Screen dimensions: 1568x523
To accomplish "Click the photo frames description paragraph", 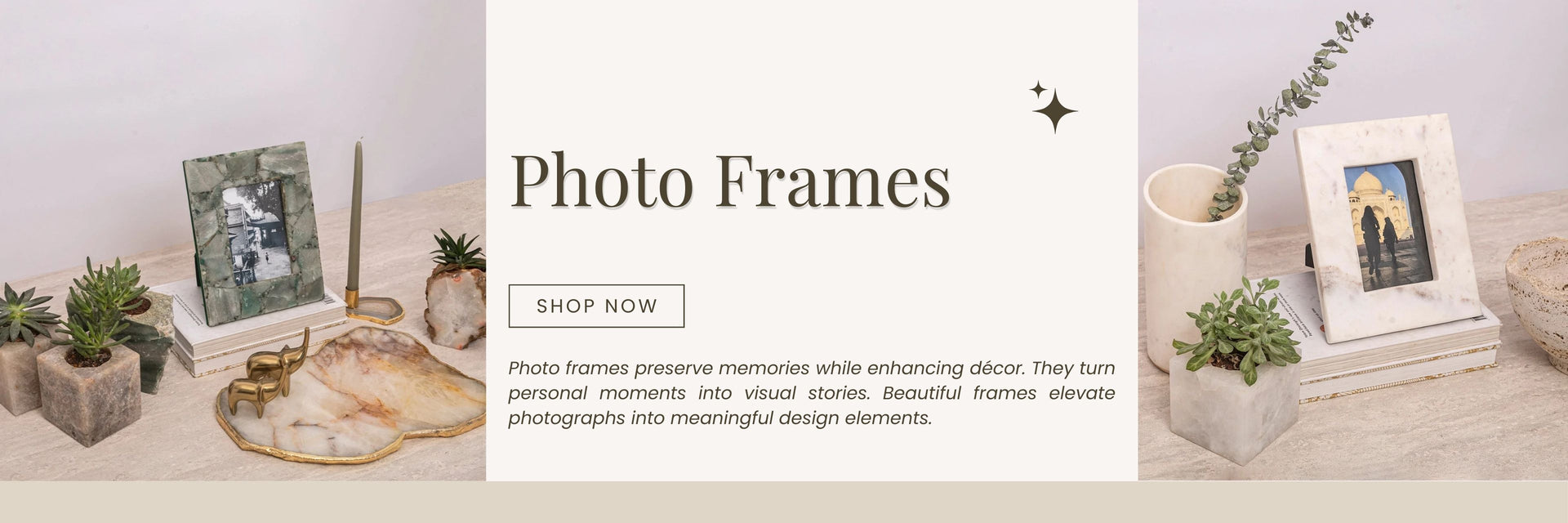I will tap(811, 393).
